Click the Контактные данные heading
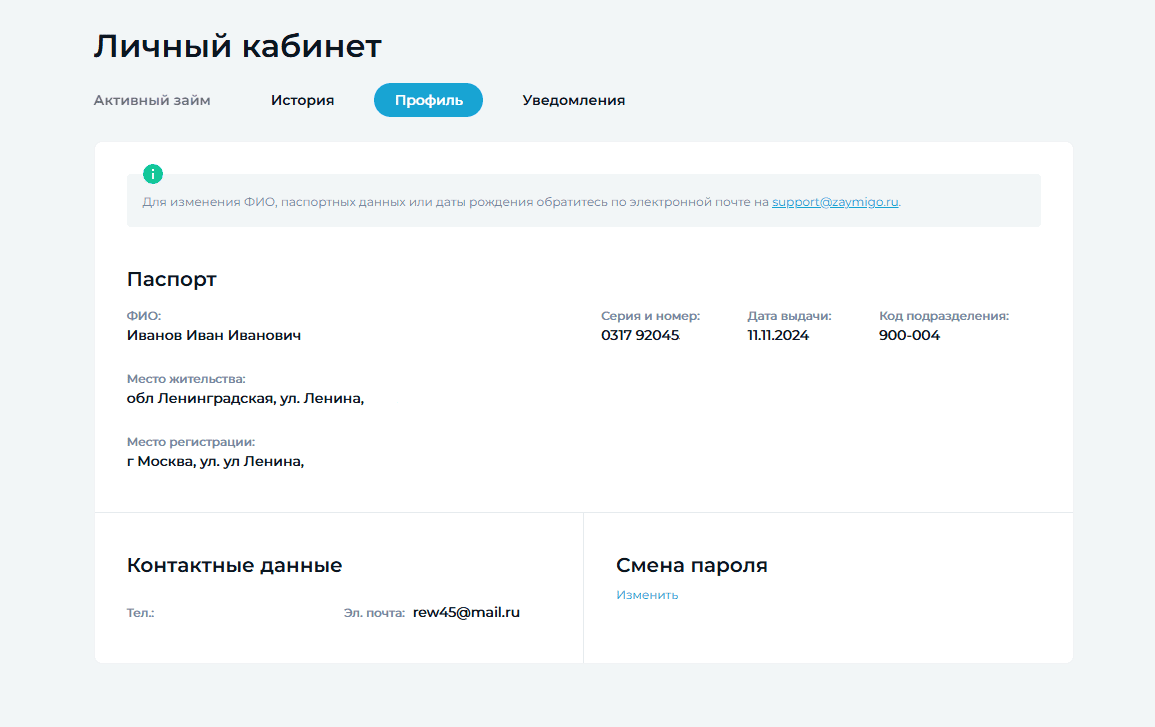The image size is (1155, 727). click(234, 565)
